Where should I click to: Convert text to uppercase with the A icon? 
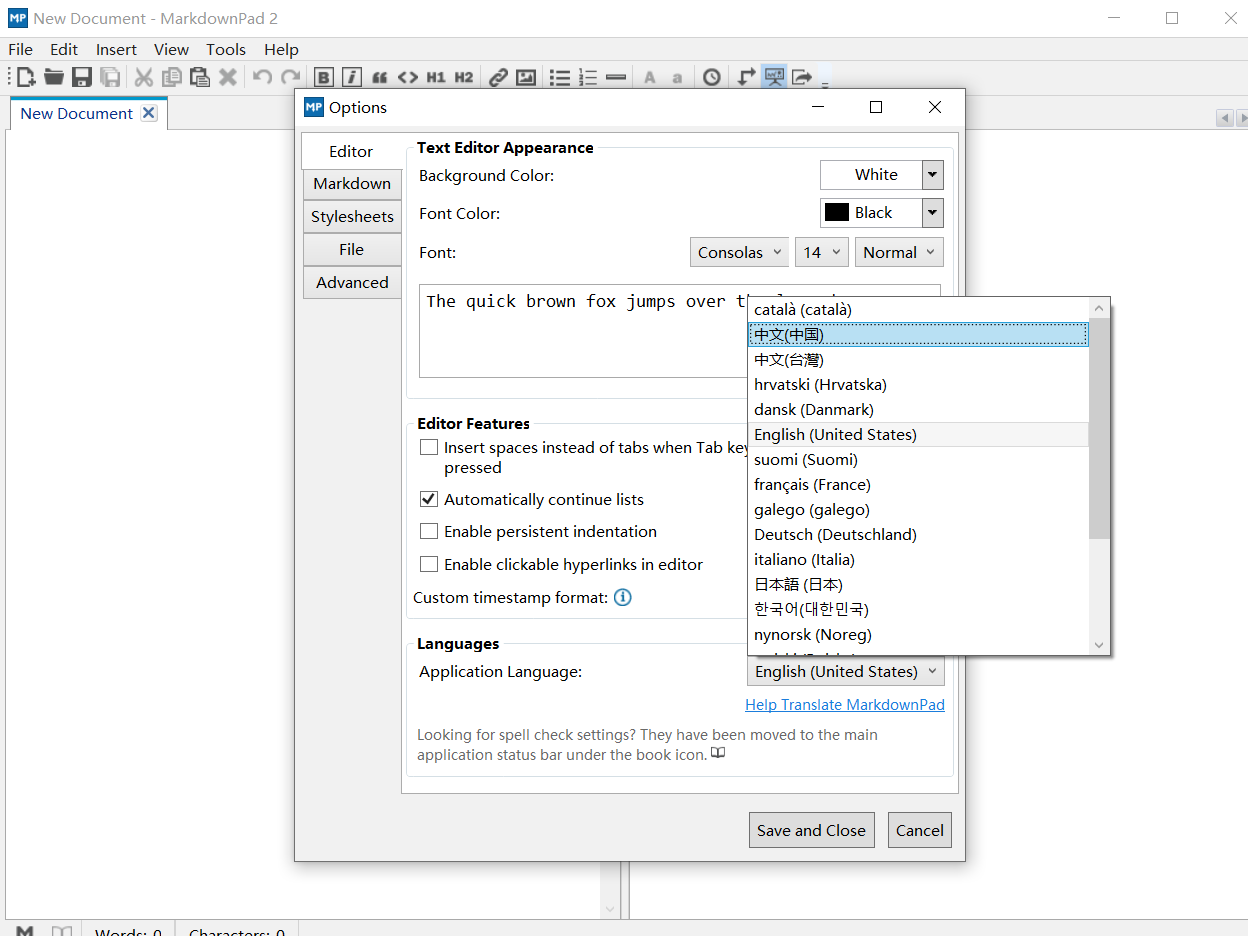pos(650,77)
